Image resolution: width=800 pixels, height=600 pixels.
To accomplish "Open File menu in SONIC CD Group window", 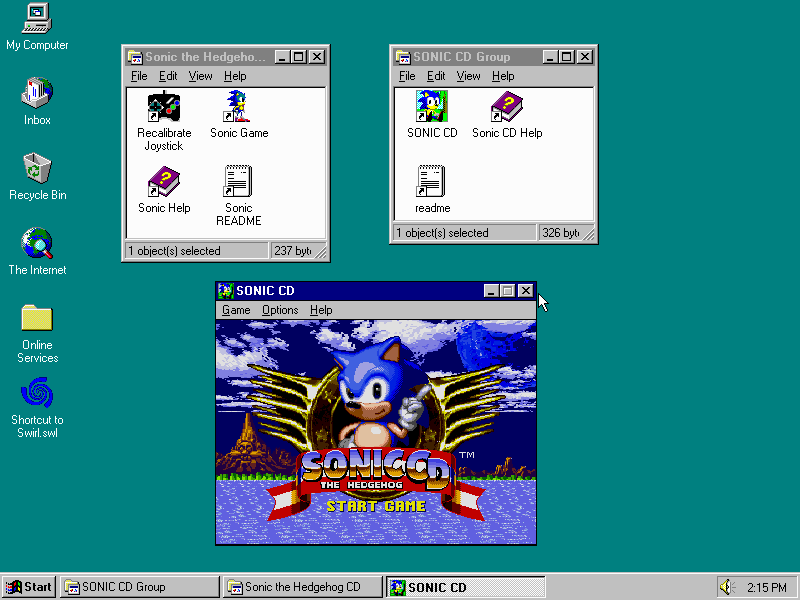I will pos(407,76).
